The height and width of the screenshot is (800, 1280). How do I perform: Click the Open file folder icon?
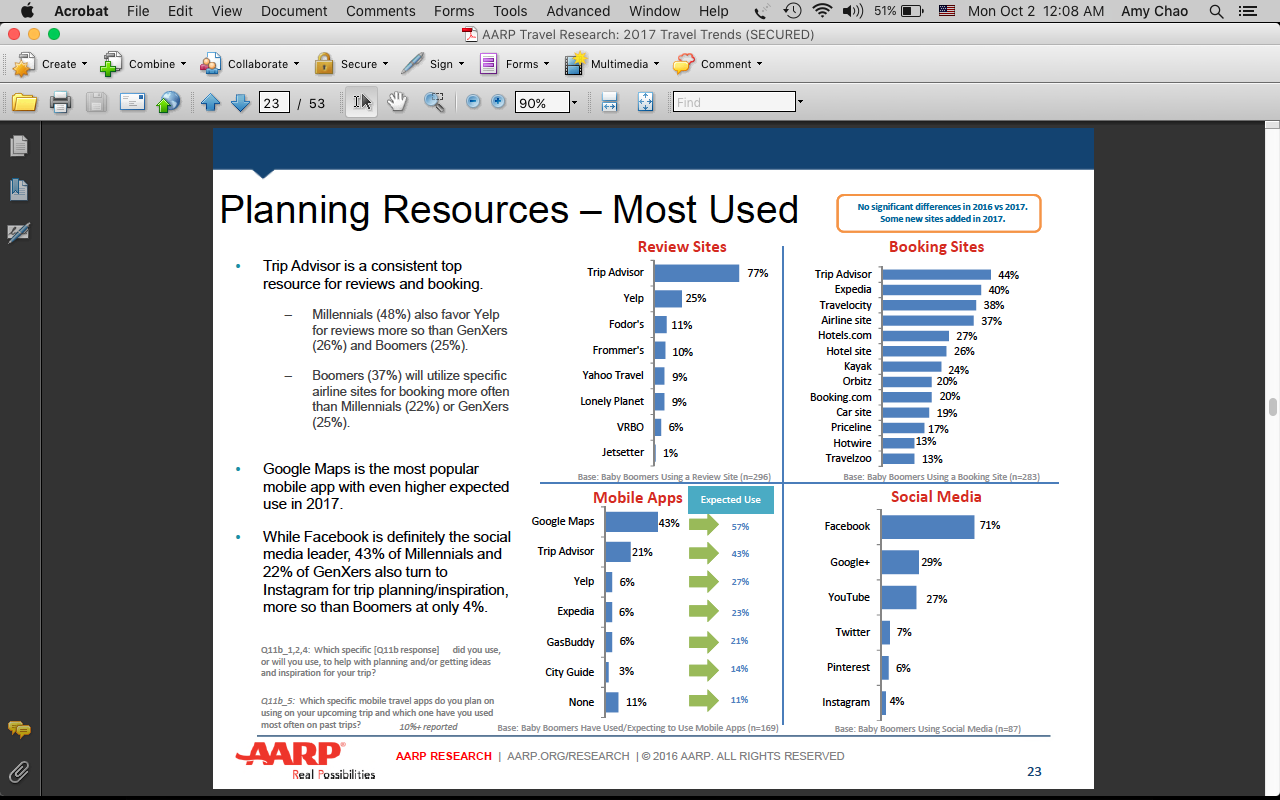(x=24, y=102)
